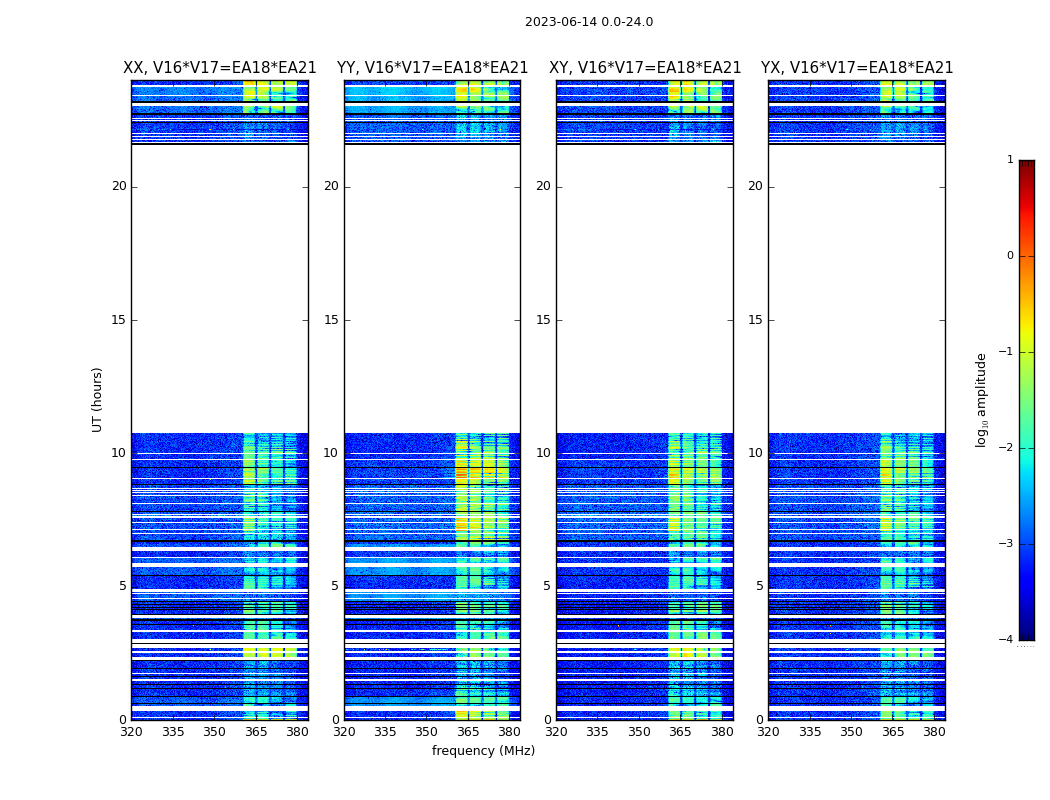Click the frequency (MHz) axis label
The image size is (1050, 800).
483,751
